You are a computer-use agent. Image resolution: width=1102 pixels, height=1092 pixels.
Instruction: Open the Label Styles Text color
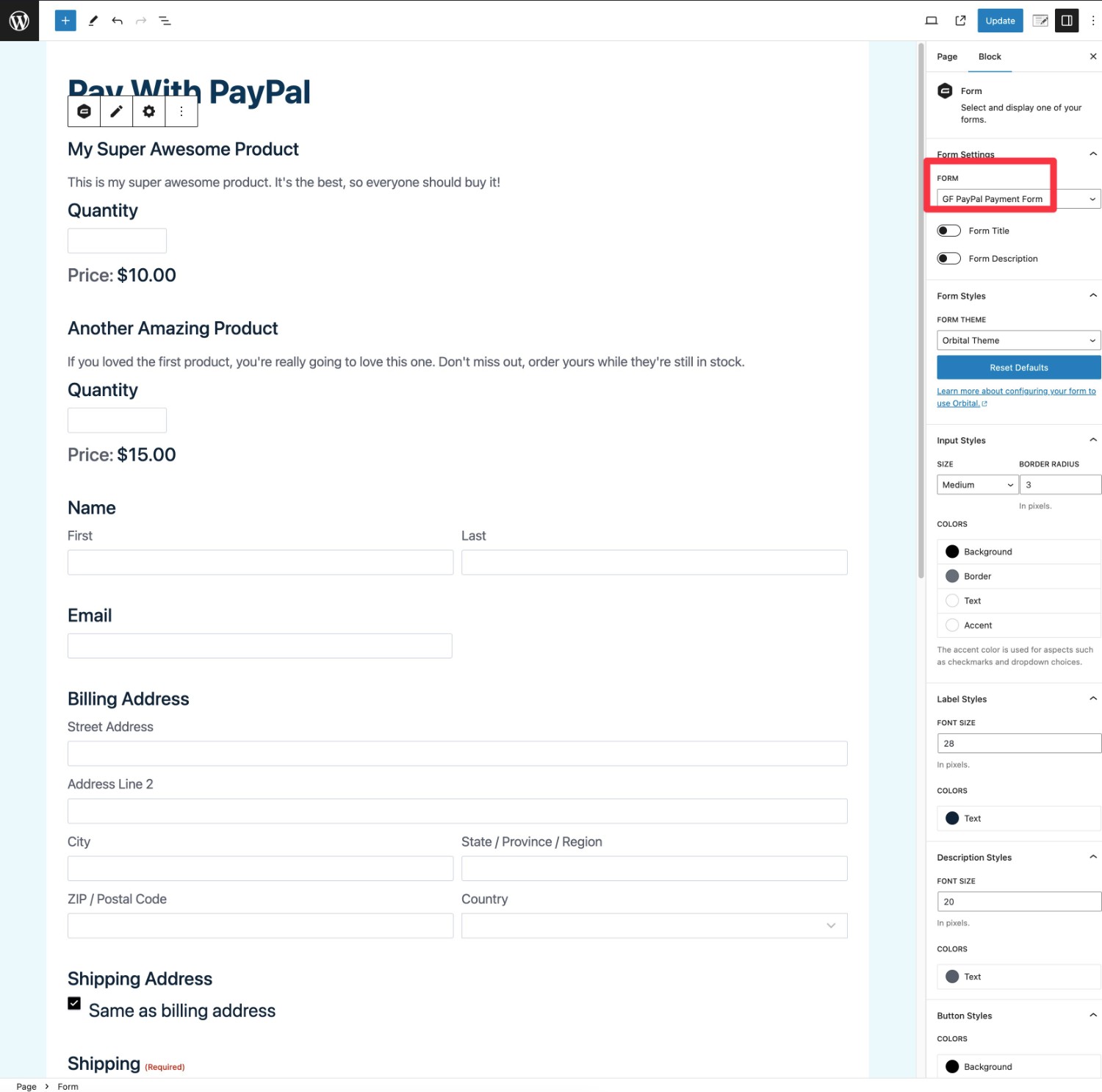pyautogui.click(x=1019, y=819)
